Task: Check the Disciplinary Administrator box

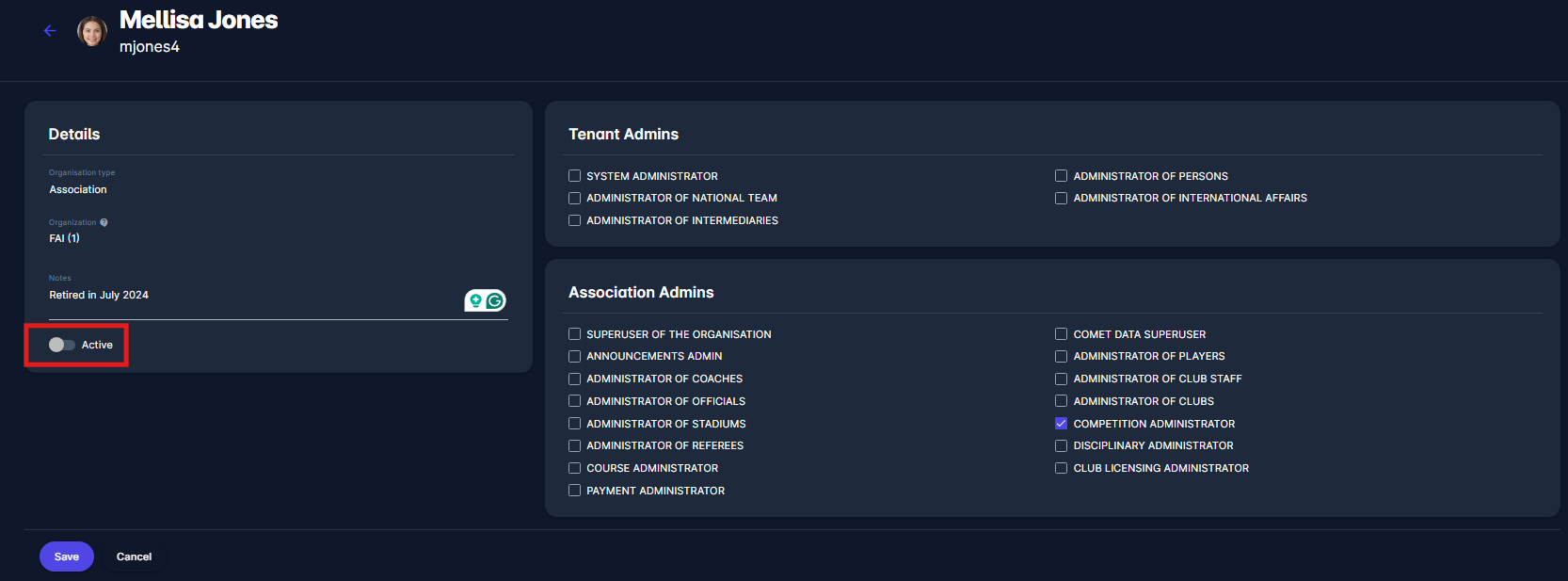Action: tap(1061, 446)
